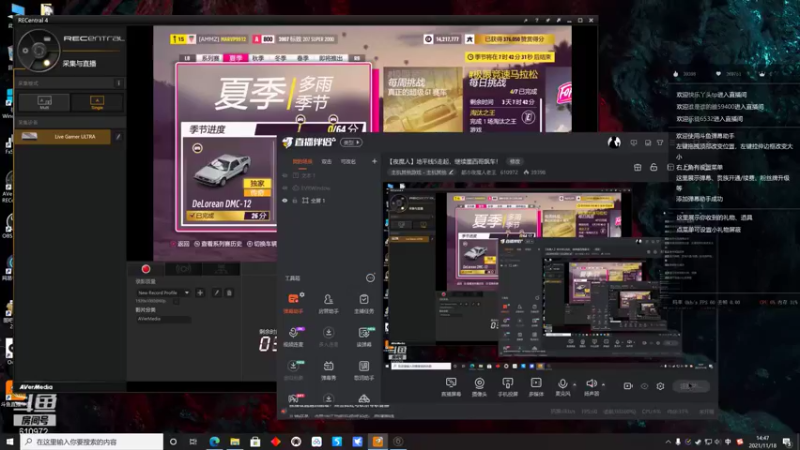
Task: Add a new scene with plus icon
Action: pyautogui.click(x=374, y=161)
